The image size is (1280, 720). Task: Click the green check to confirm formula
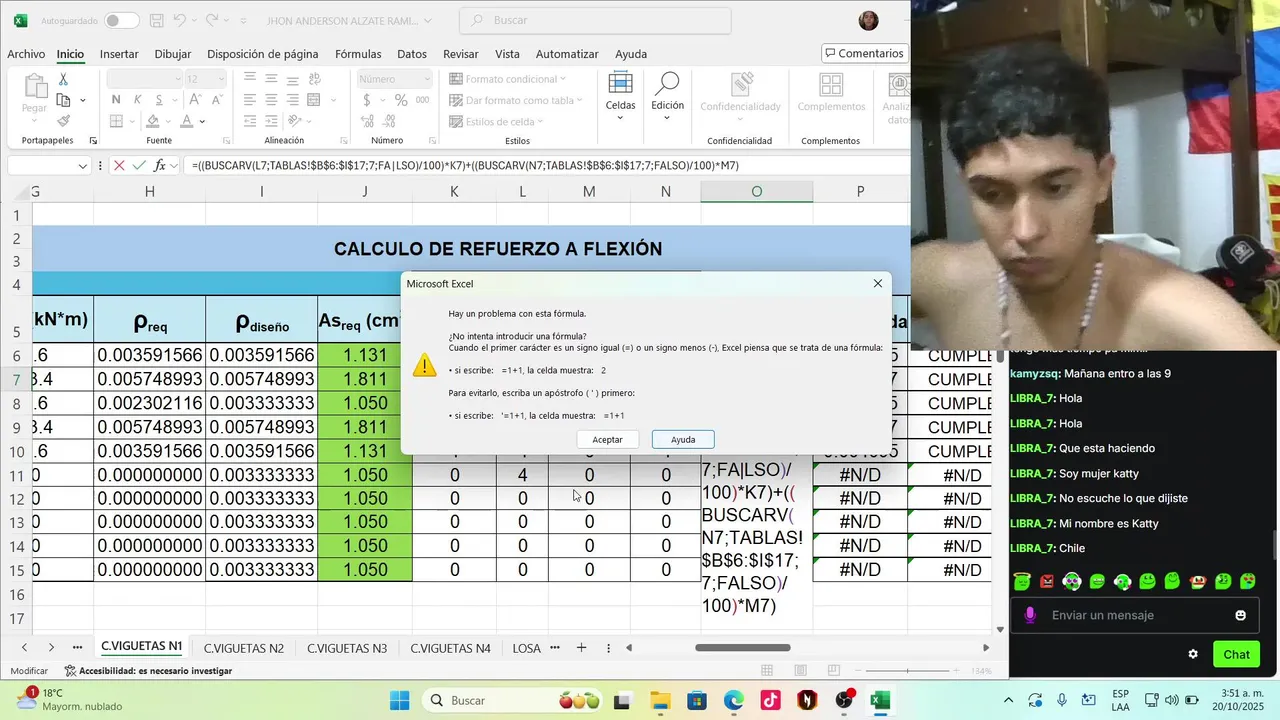140,166
